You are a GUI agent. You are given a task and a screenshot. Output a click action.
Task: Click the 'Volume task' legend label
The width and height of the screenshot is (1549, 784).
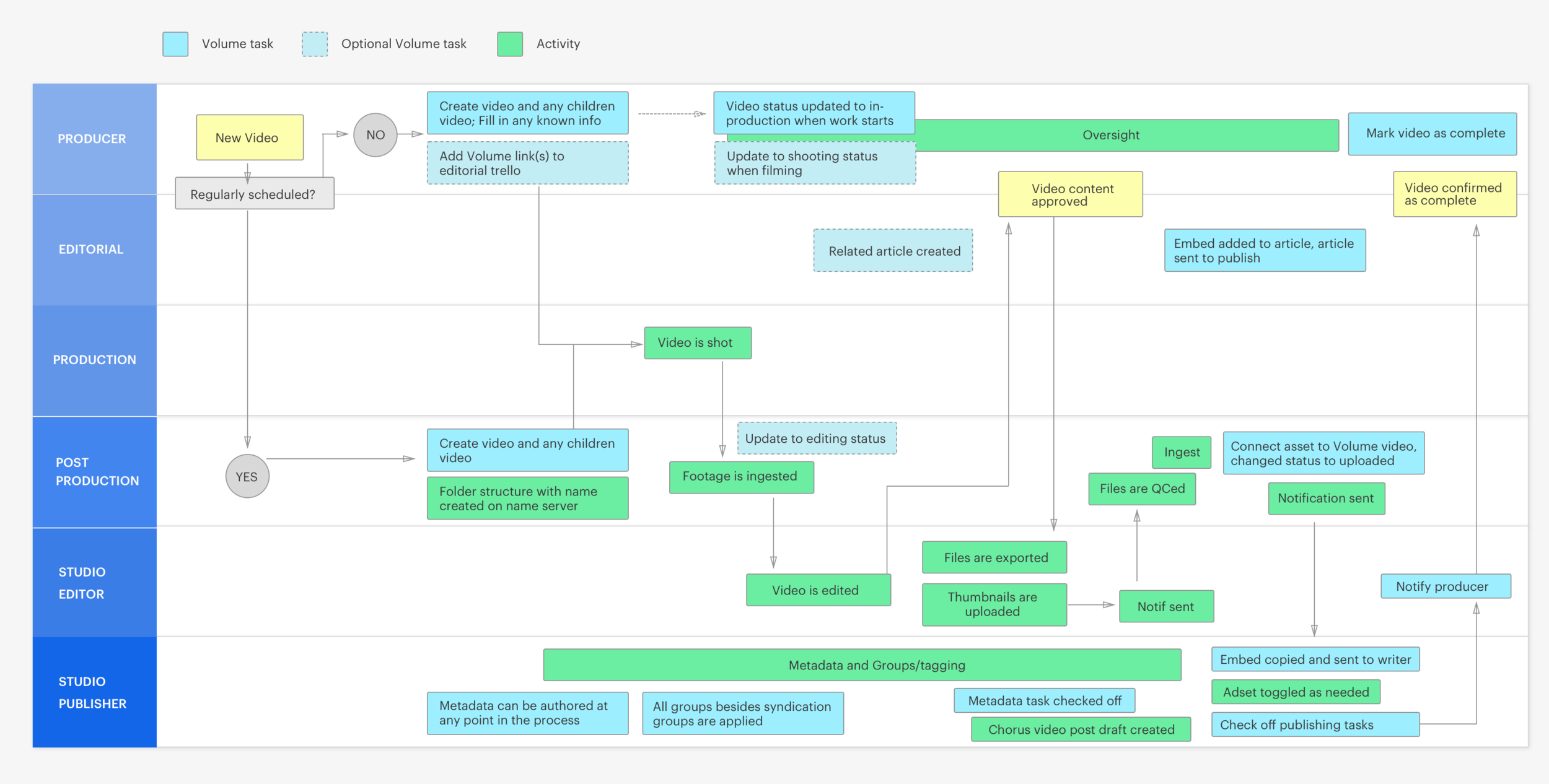point(237,44)
